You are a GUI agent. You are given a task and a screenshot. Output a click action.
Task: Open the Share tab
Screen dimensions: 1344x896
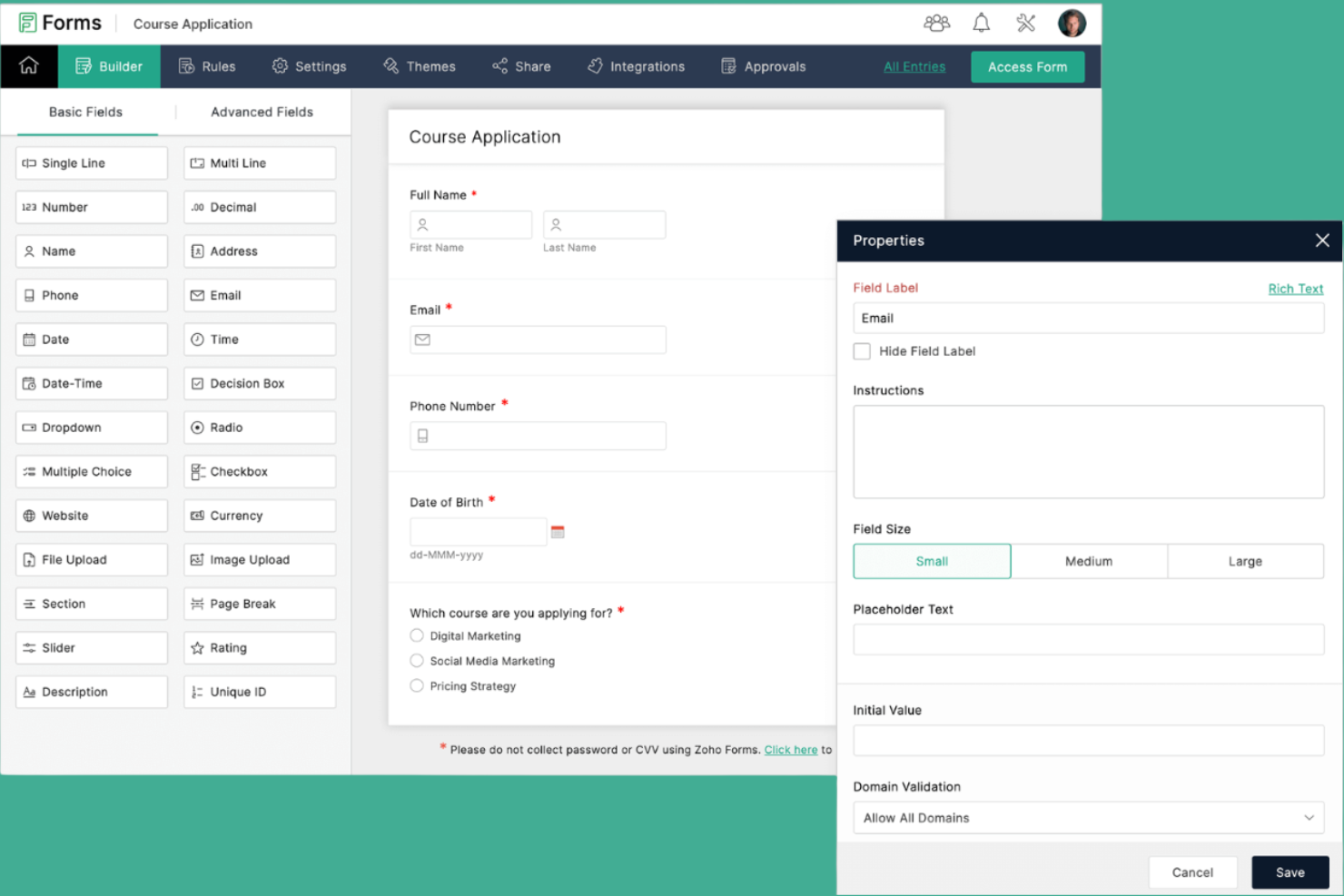[x=521, y=66]
